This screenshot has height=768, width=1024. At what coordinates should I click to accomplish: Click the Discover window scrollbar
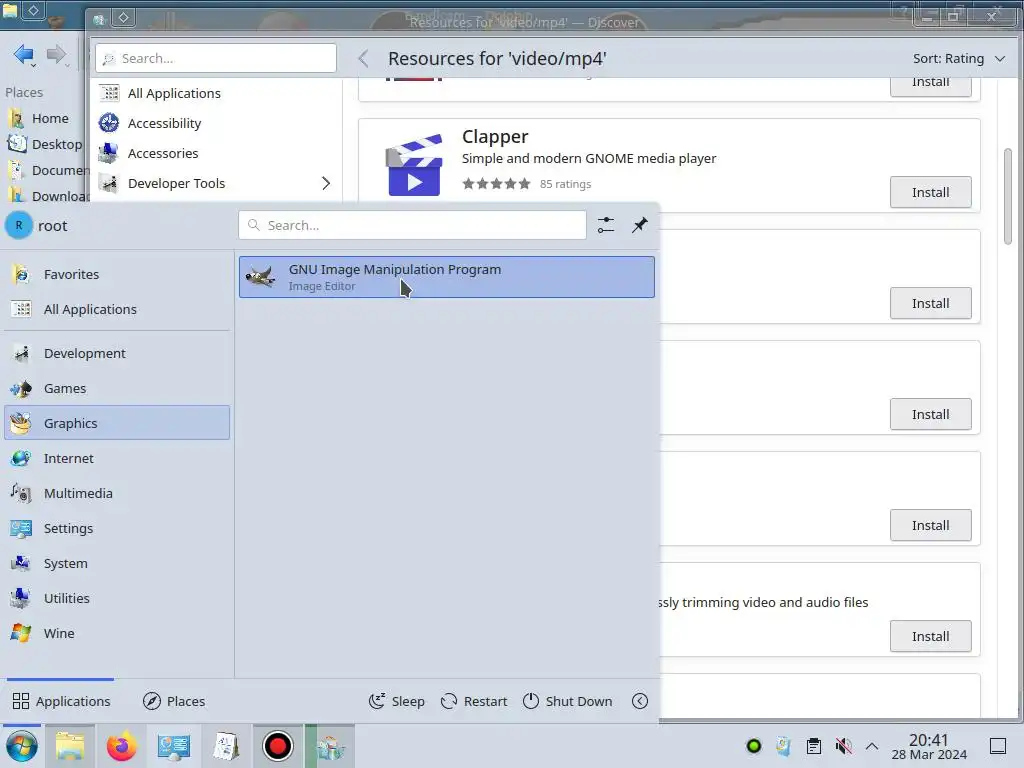1008,197
